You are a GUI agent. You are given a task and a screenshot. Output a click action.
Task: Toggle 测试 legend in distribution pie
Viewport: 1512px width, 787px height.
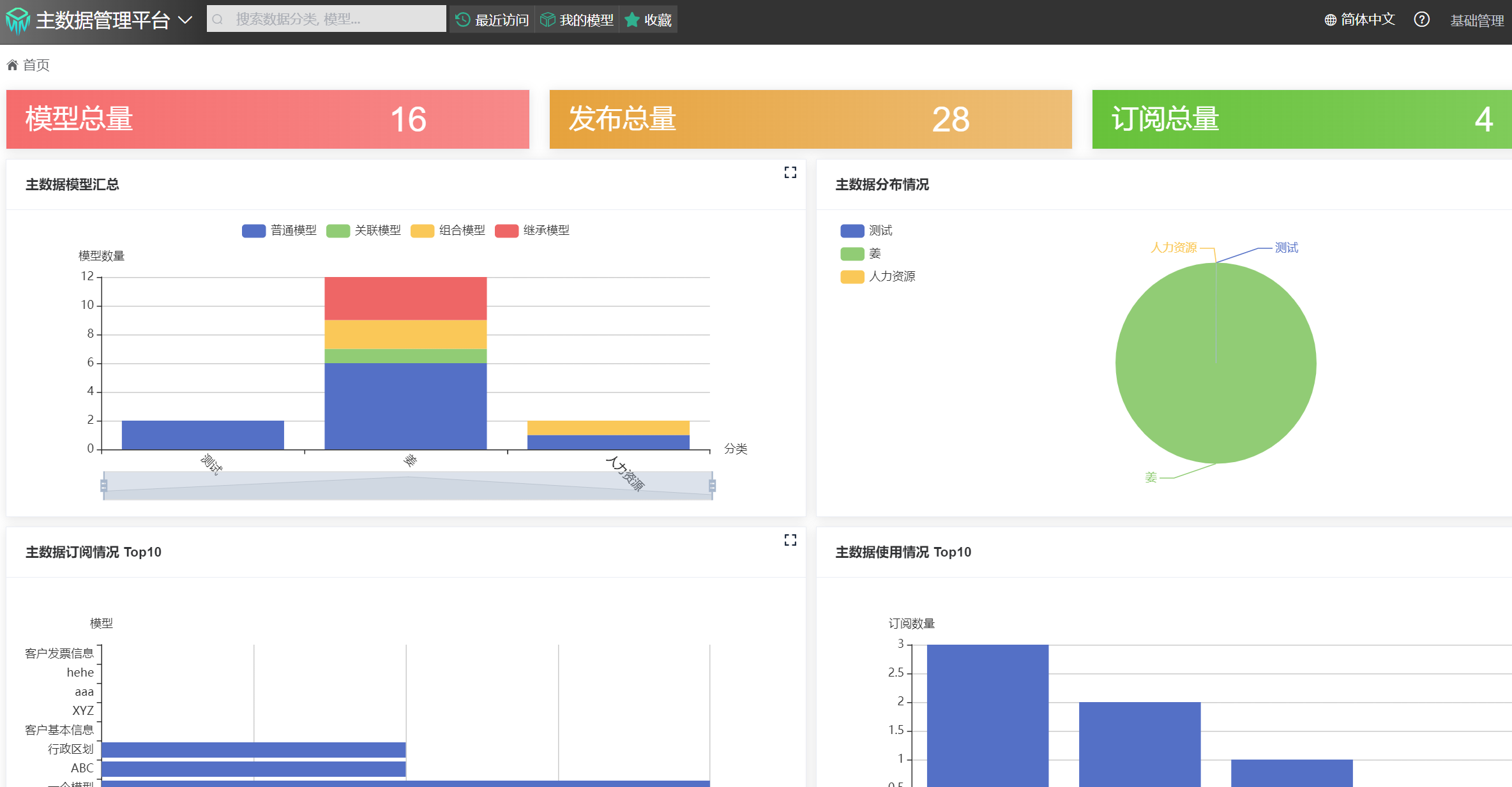[866, 230]
